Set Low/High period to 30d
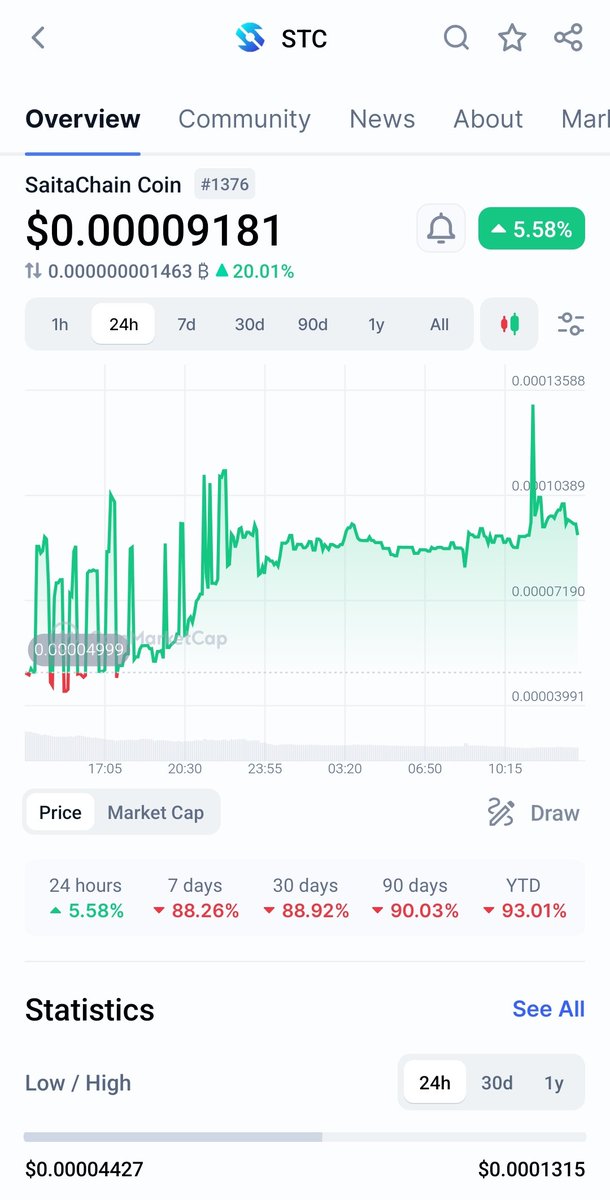This screenshot has width=610, height=1200. [x=497, y=1083]
